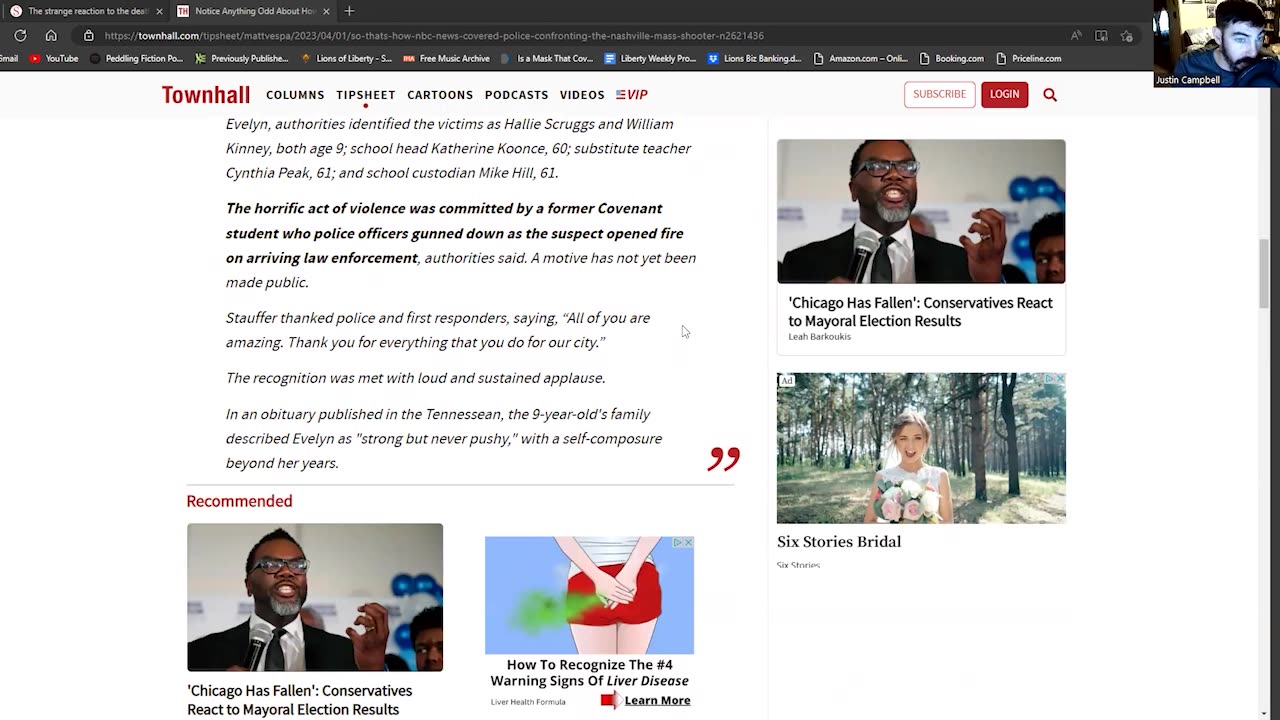Open the 'Is a Mask That Cov...' bookmark

[x=547, y=58]
